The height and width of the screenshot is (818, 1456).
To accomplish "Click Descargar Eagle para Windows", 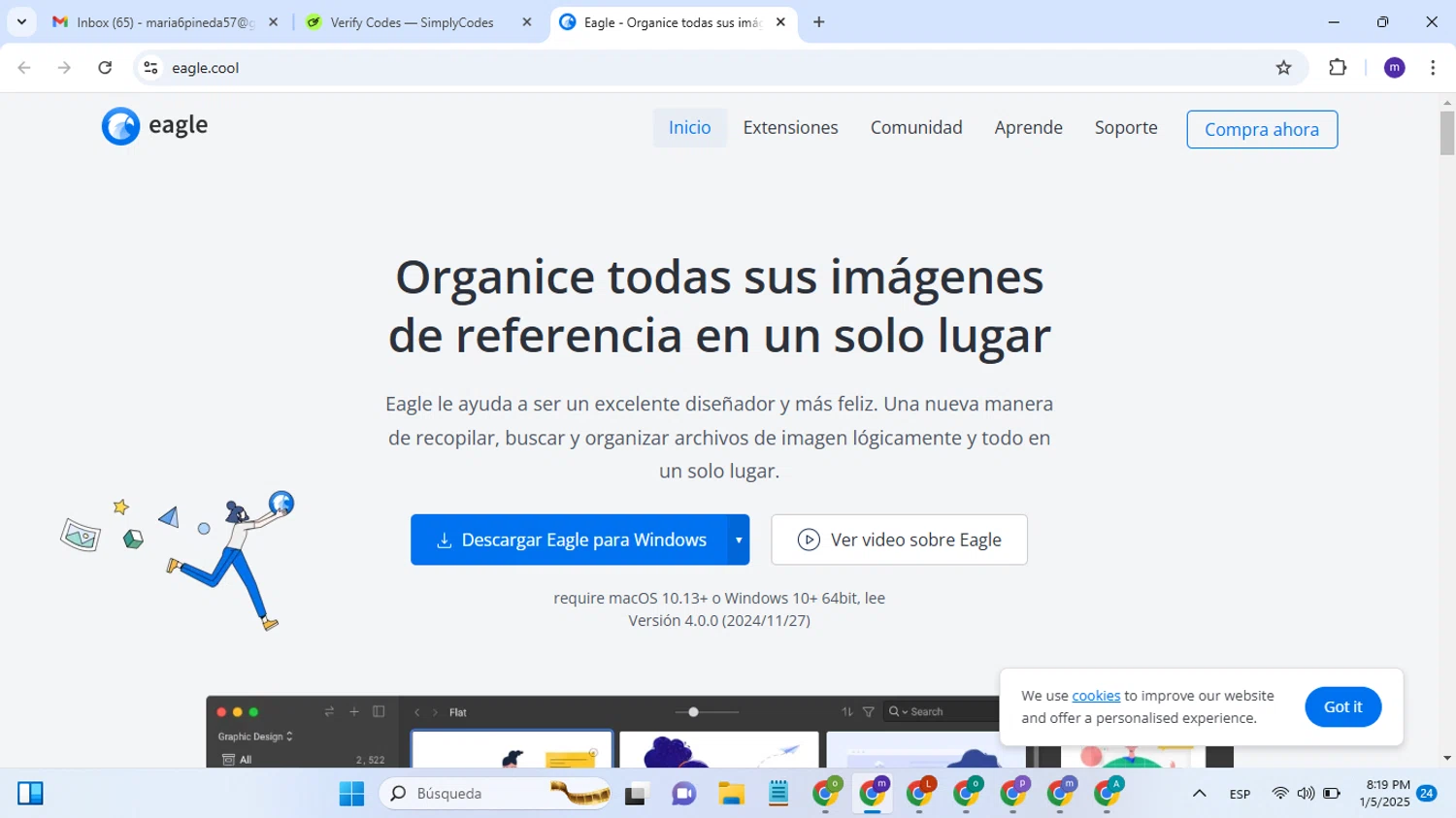I will 569,540.
